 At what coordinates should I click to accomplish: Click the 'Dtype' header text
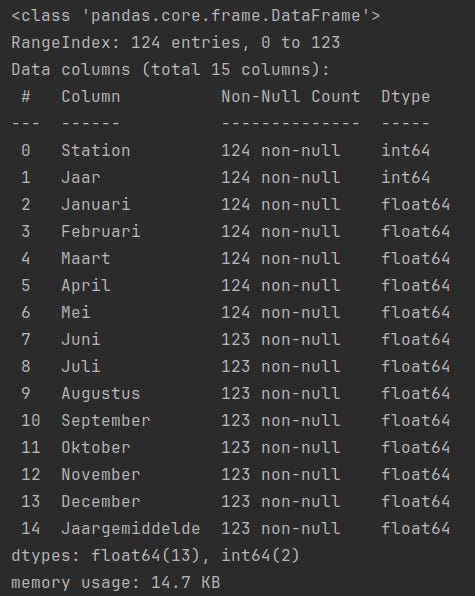tap(405, 97)
